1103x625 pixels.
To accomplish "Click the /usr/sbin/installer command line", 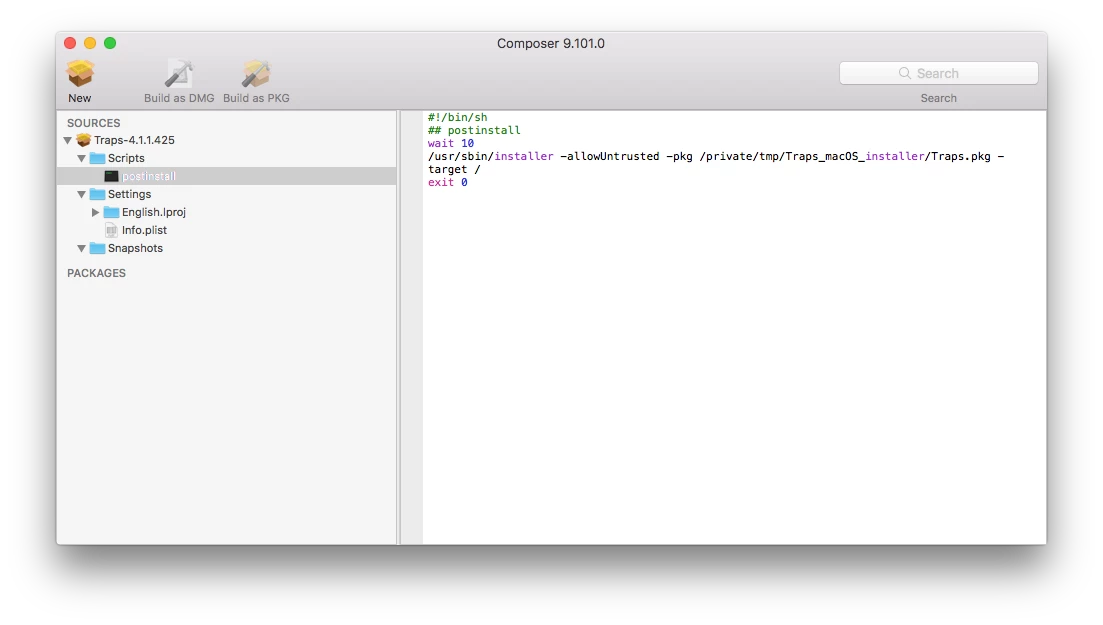I will click(715, 156).
